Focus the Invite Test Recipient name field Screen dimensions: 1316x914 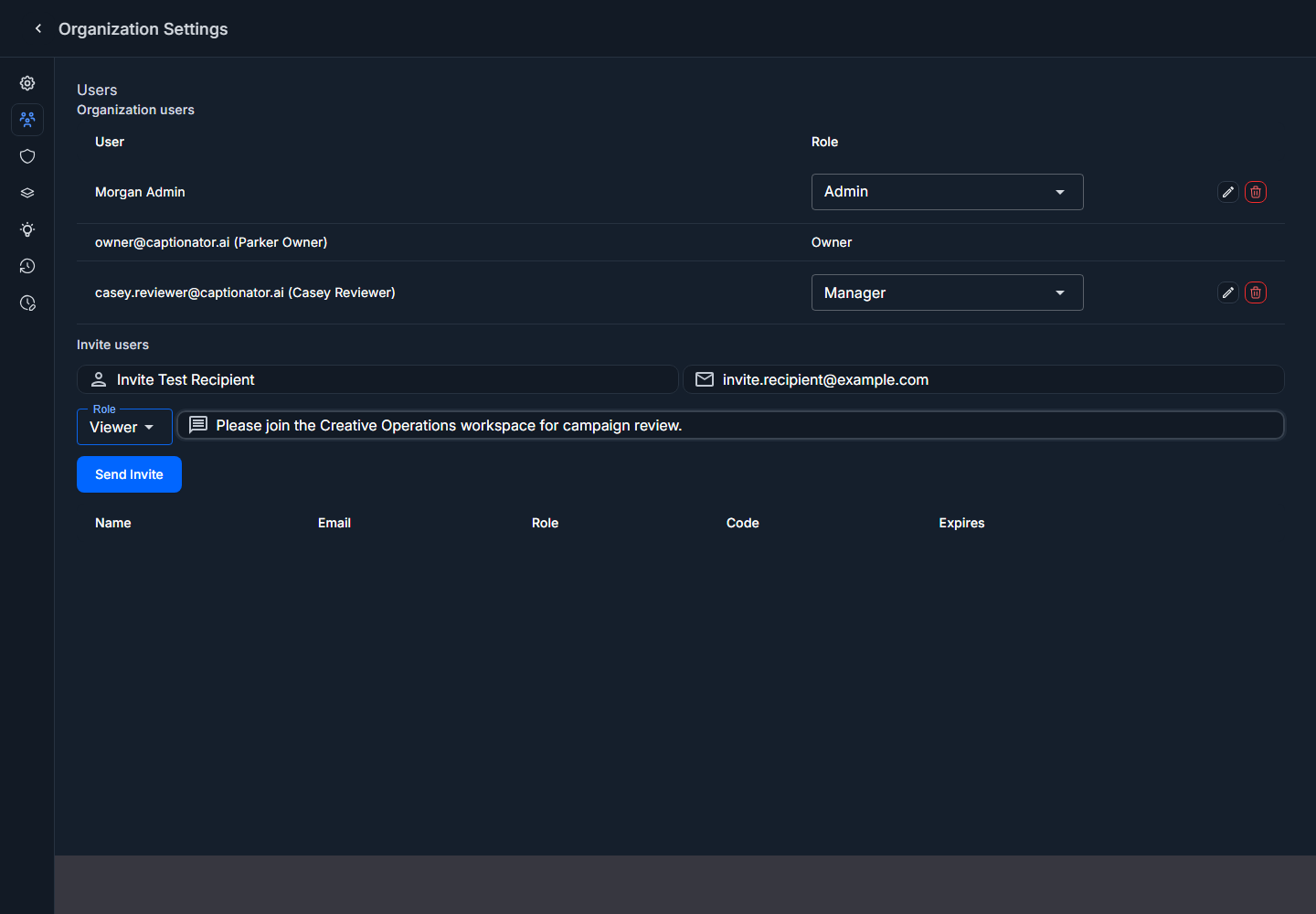(x=377, y=379)
